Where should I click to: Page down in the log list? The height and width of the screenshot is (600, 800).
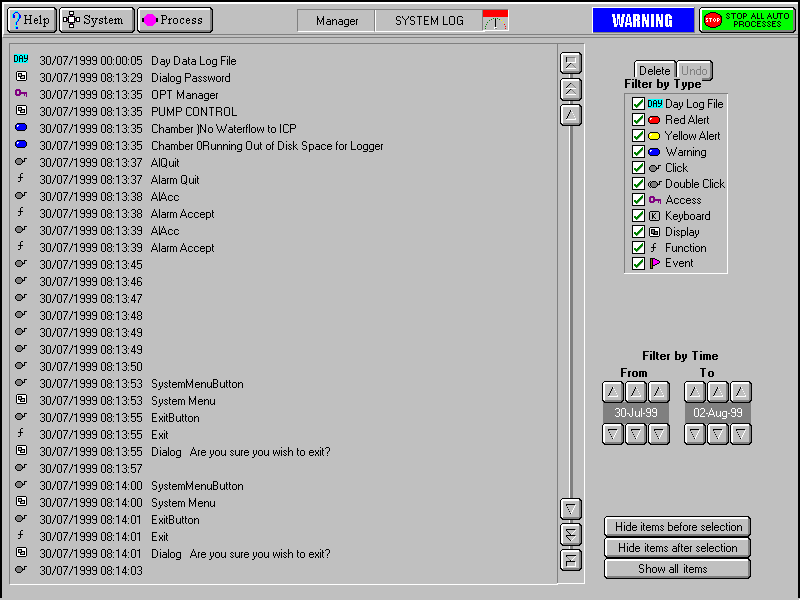(570, 534)
